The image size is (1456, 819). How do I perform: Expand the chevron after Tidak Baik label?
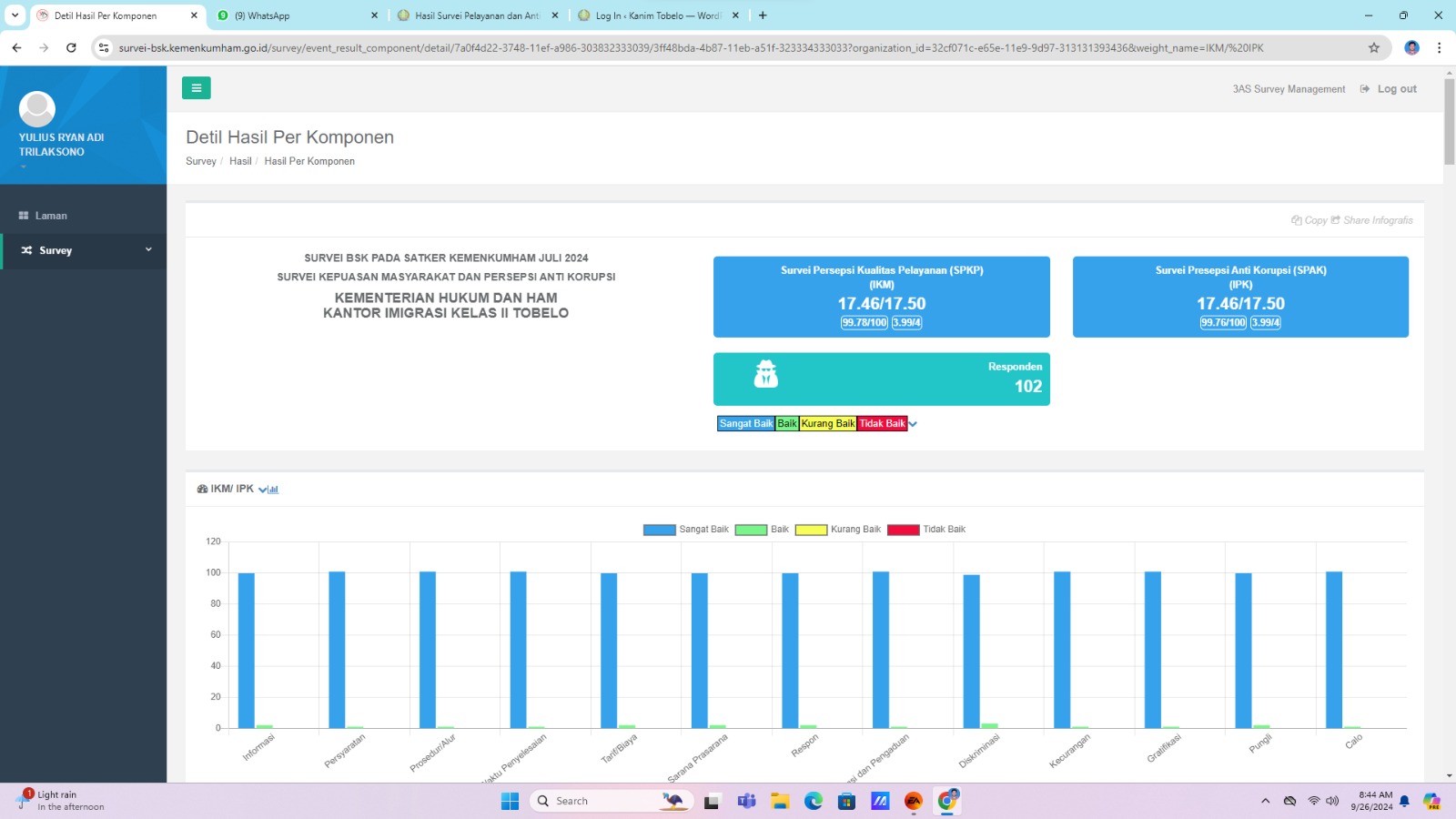pos(913,424)
